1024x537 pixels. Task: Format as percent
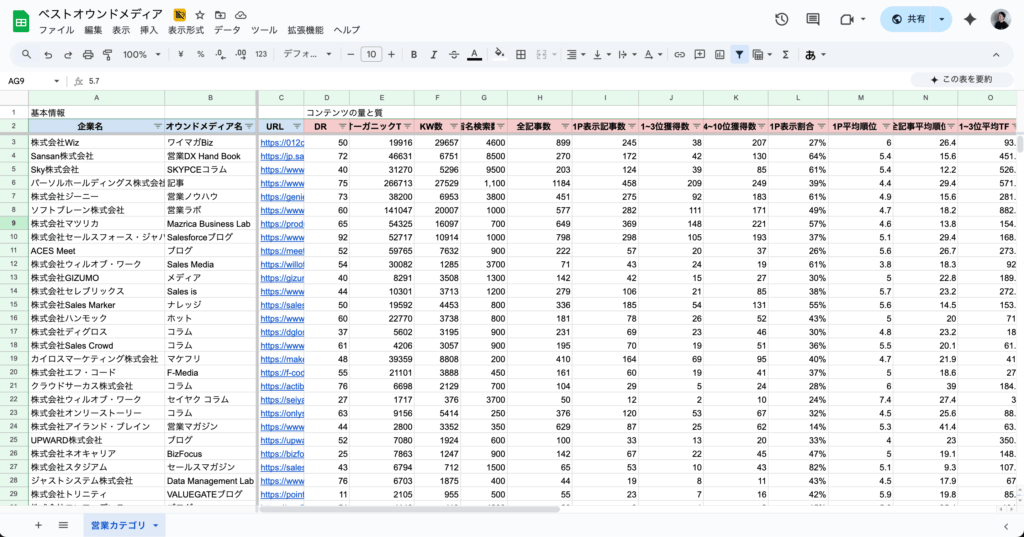pyautogui.click(x=200, y=55)
